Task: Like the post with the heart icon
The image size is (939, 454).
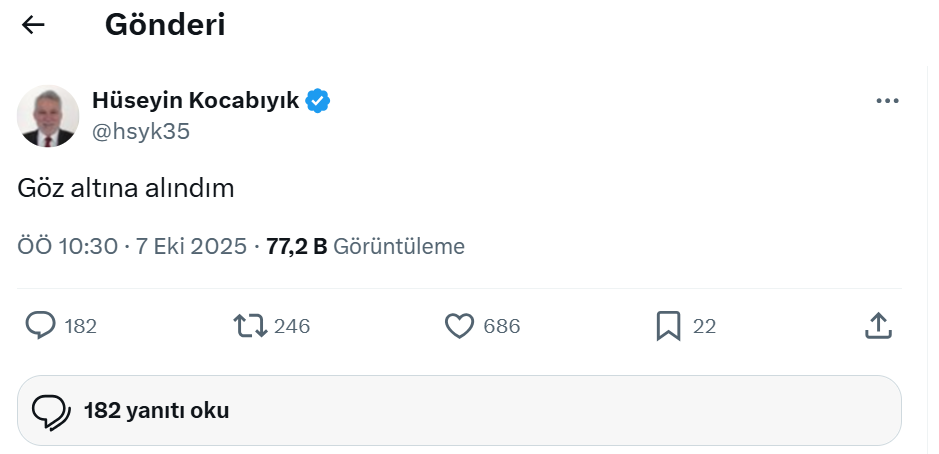Action: [x=458, y=326]
